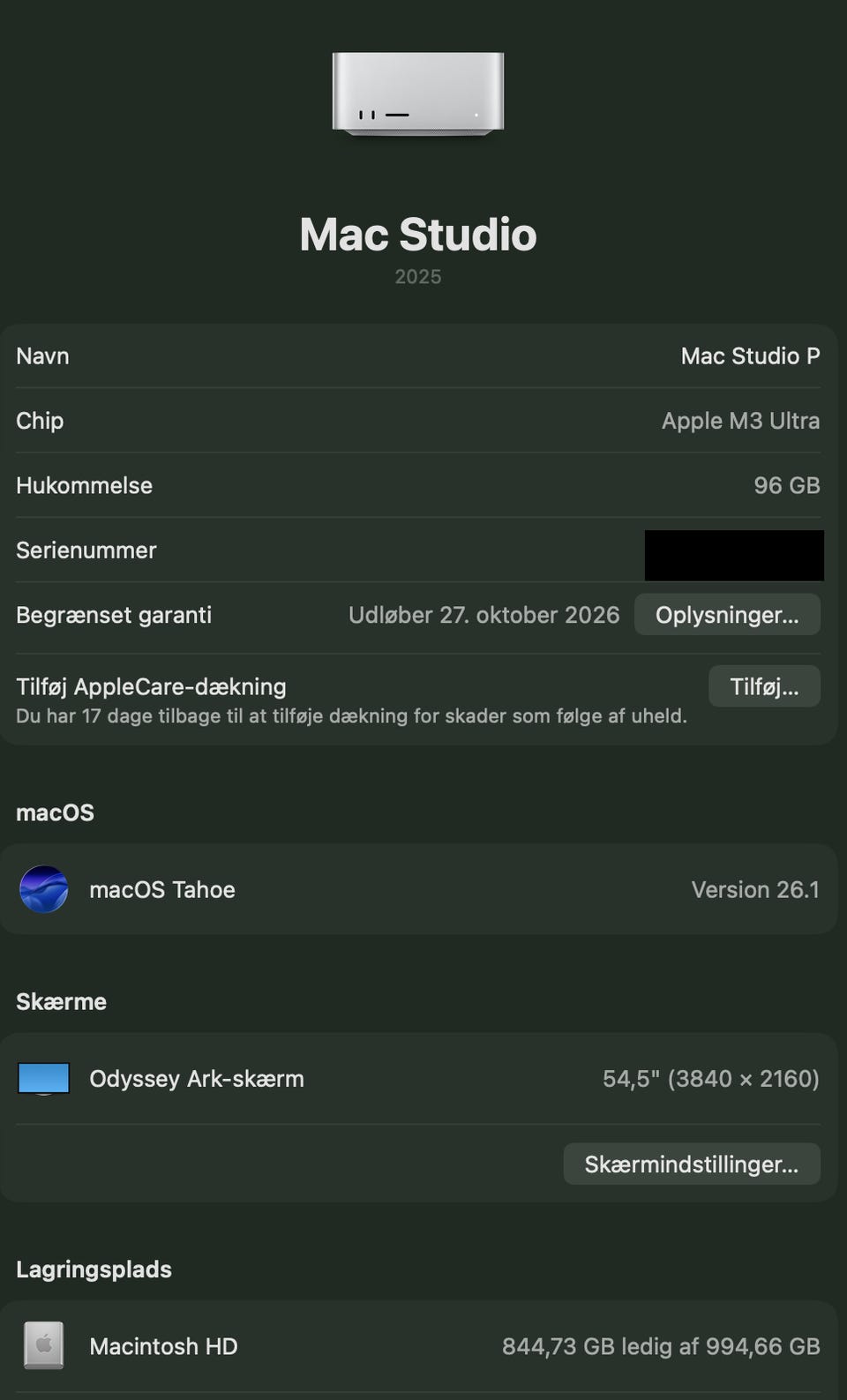Select the Apple M3 Ultra chip value
The height and width of the screenshot is (1400, 847).
(740, 421)
